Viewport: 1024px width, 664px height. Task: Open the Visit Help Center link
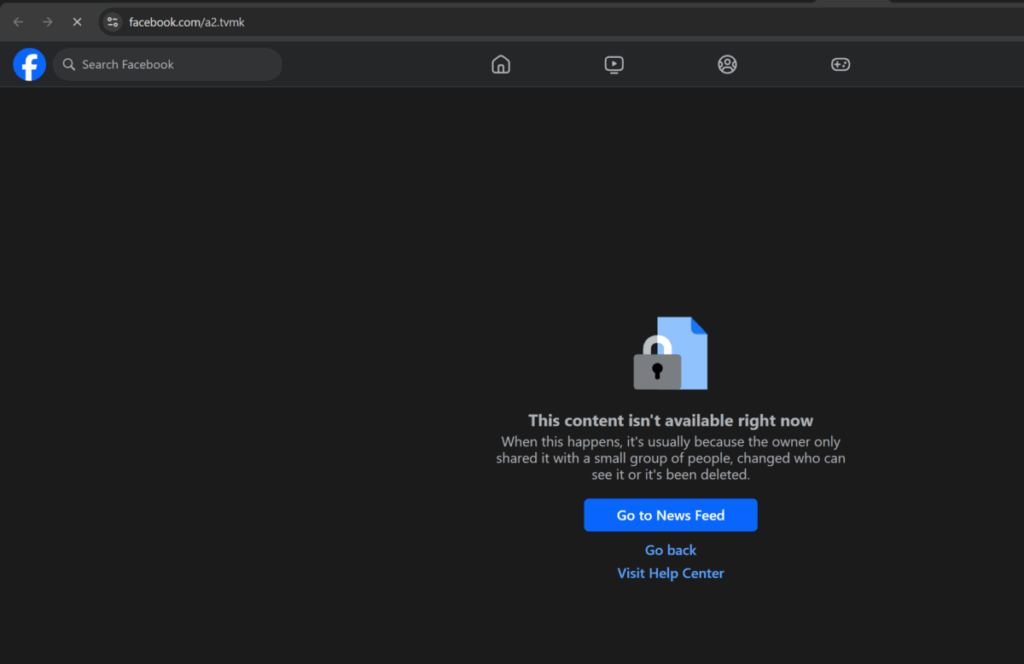670,573
